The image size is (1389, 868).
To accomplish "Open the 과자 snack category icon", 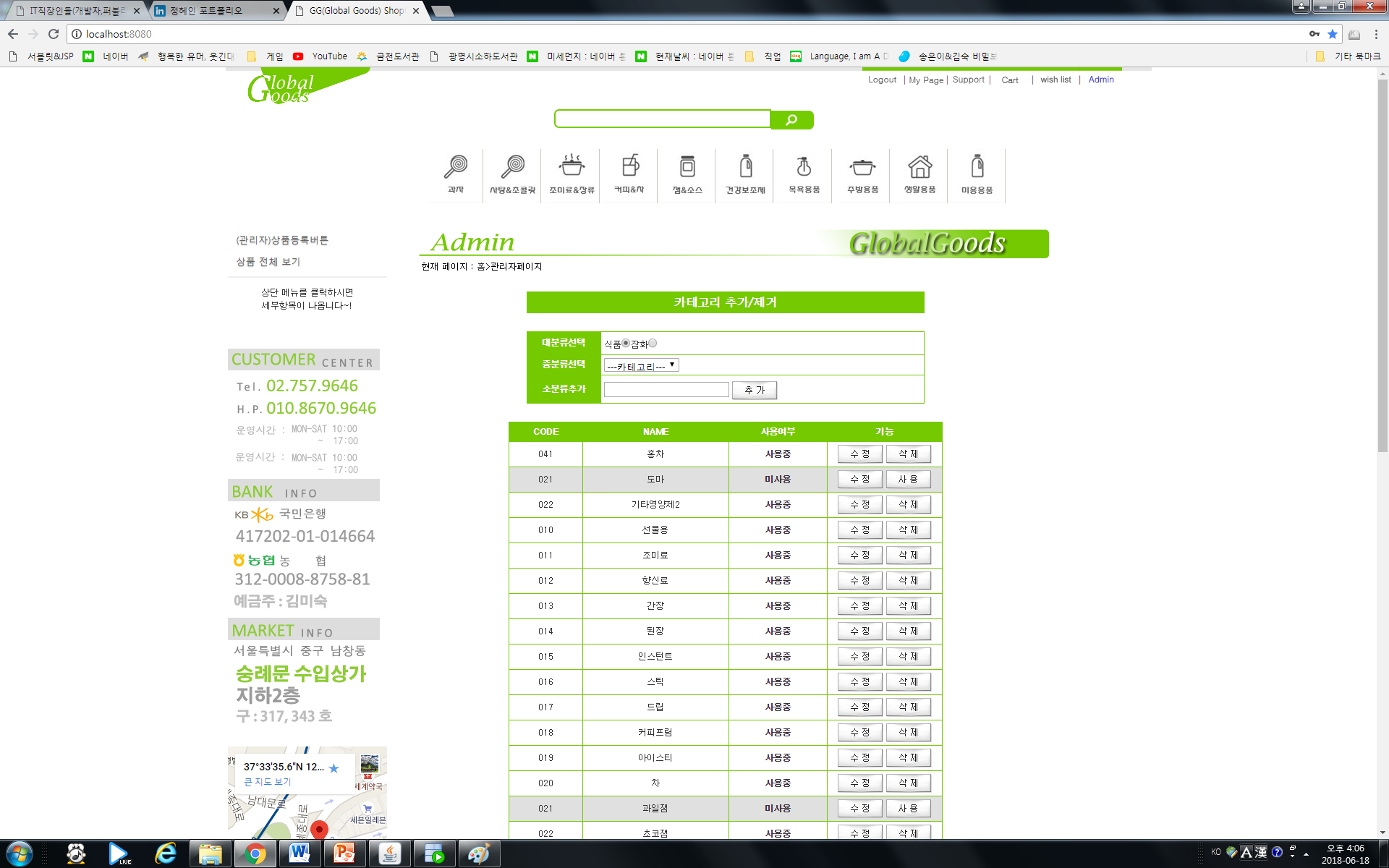I will click(x=455, y=174).
